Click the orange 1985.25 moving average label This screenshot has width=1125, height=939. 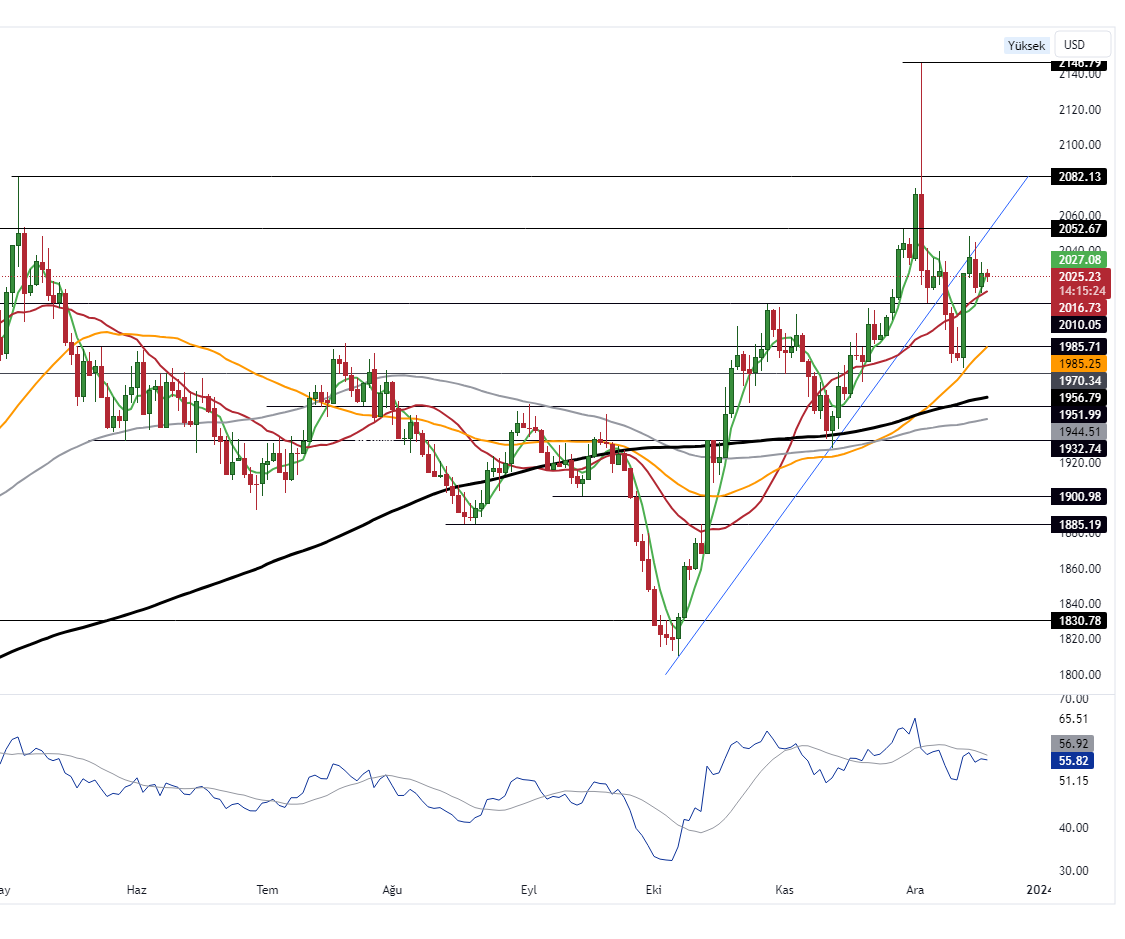pyautogui.click(x=1079, y=364)
